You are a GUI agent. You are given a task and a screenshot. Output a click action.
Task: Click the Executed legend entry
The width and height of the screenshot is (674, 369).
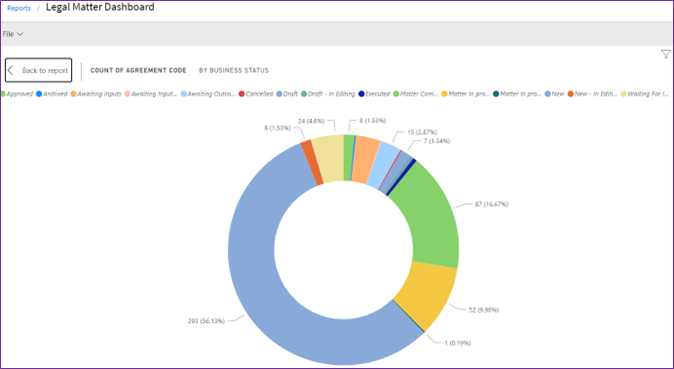(x=374, y=94)
